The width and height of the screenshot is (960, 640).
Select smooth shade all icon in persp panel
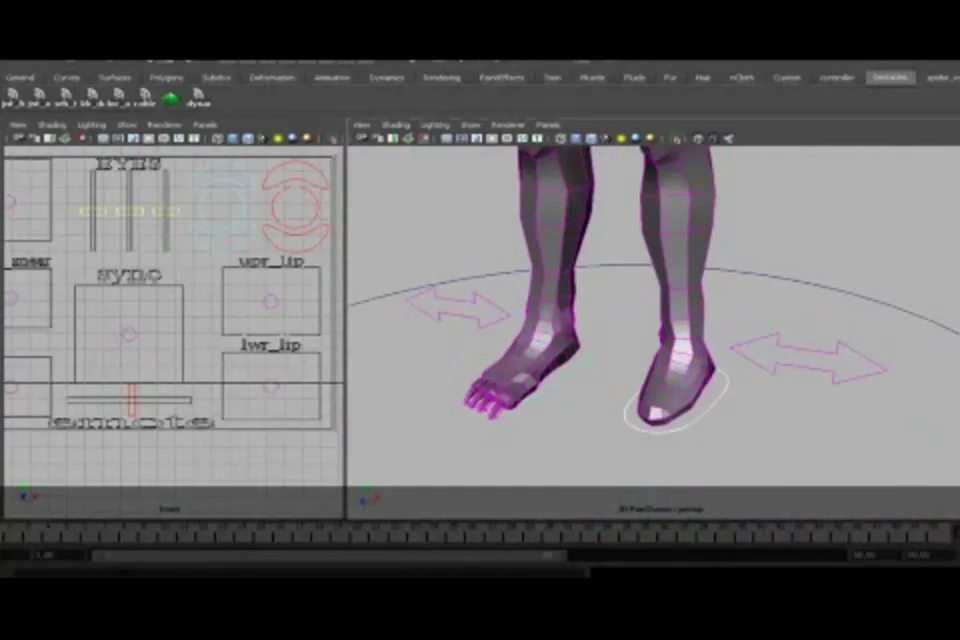576,139
